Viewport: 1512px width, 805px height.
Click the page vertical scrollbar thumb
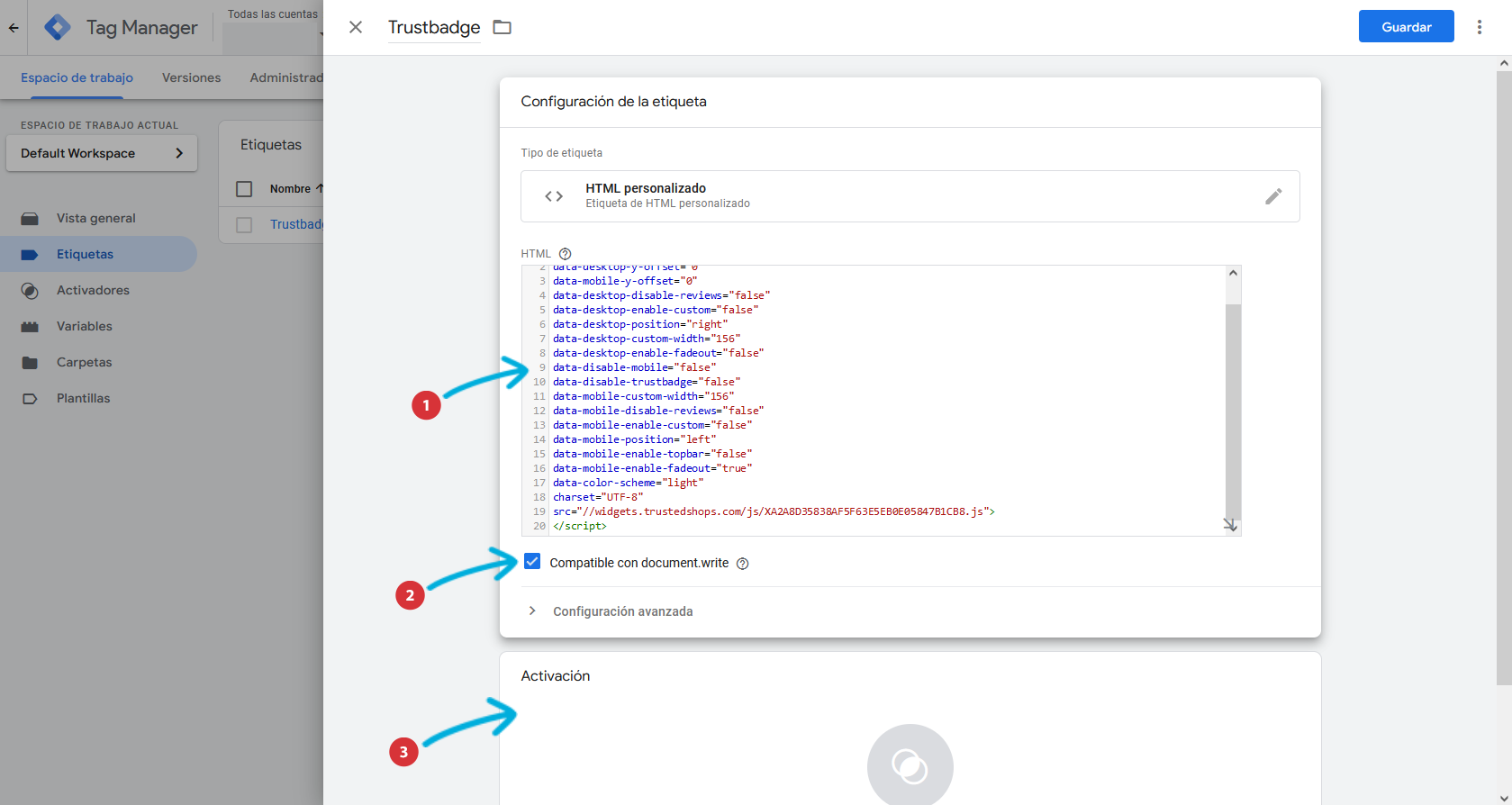(x=1504, y=378)
